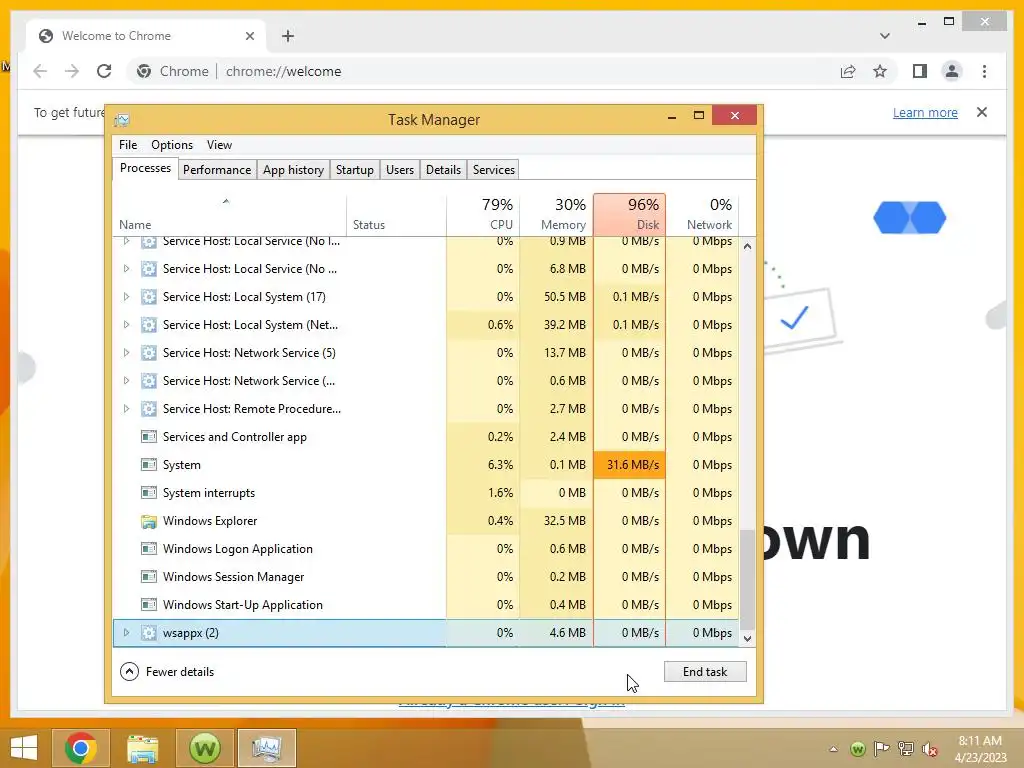1024x768 pixels.
Task: Click Chrome forward arrow
Action: [x=72, y=71]
